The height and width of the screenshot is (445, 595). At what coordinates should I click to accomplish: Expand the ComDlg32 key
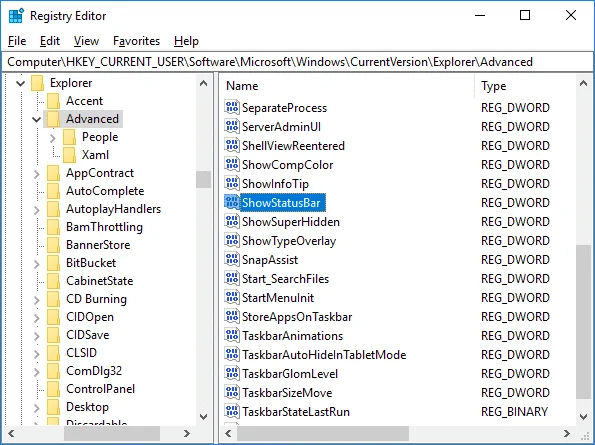pos(37,371)
